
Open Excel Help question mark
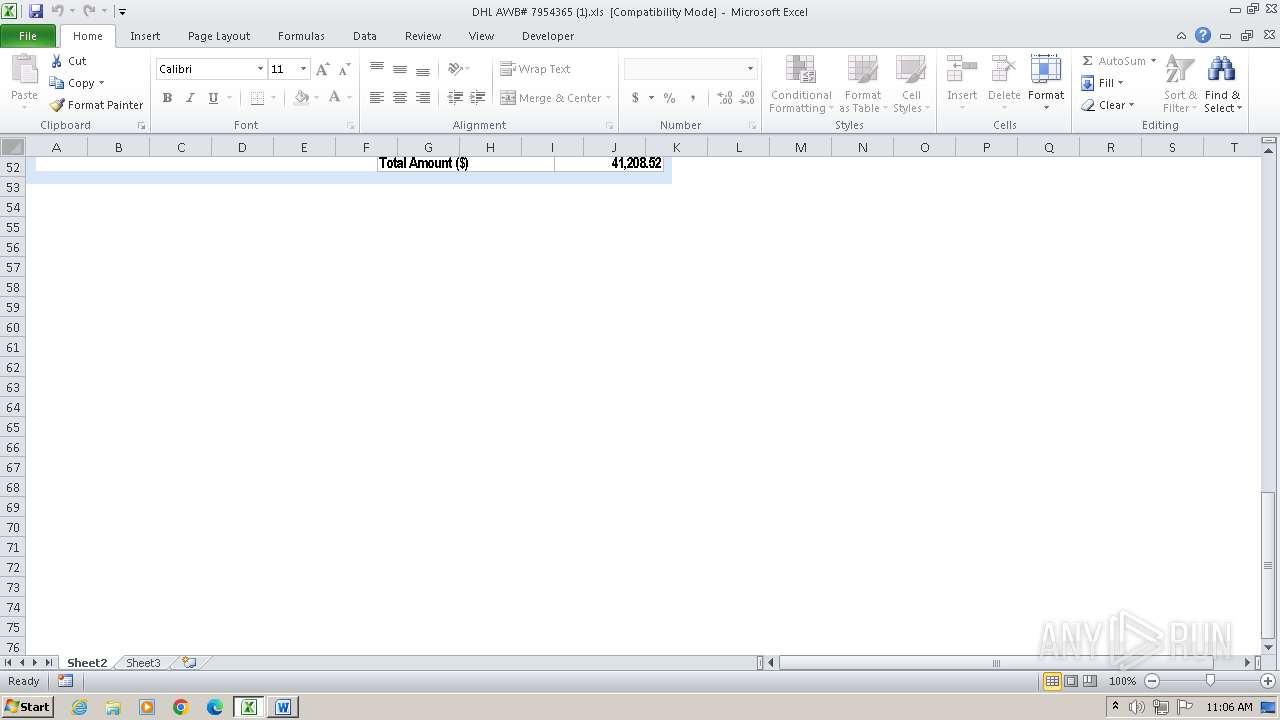[x=1203, y=36]
